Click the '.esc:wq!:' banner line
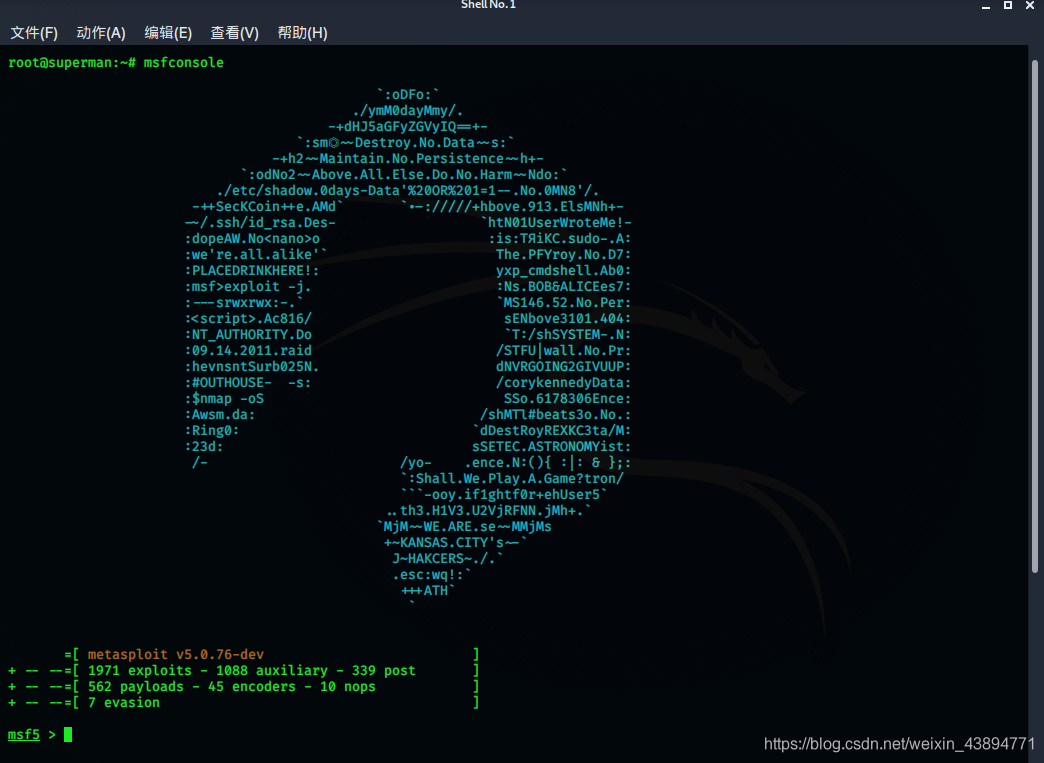The height and width of the screenshot is (763, 1044). coord(431,574)
